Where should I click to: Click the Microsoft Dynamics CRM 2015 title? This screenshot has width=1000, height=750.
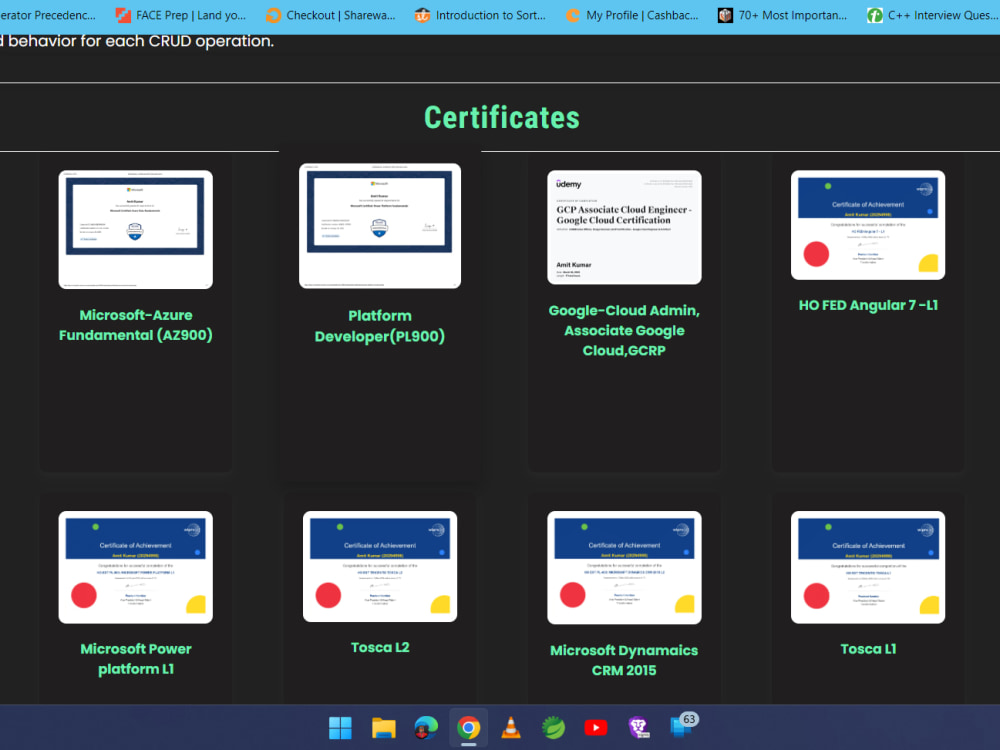(x=624, y=660)
